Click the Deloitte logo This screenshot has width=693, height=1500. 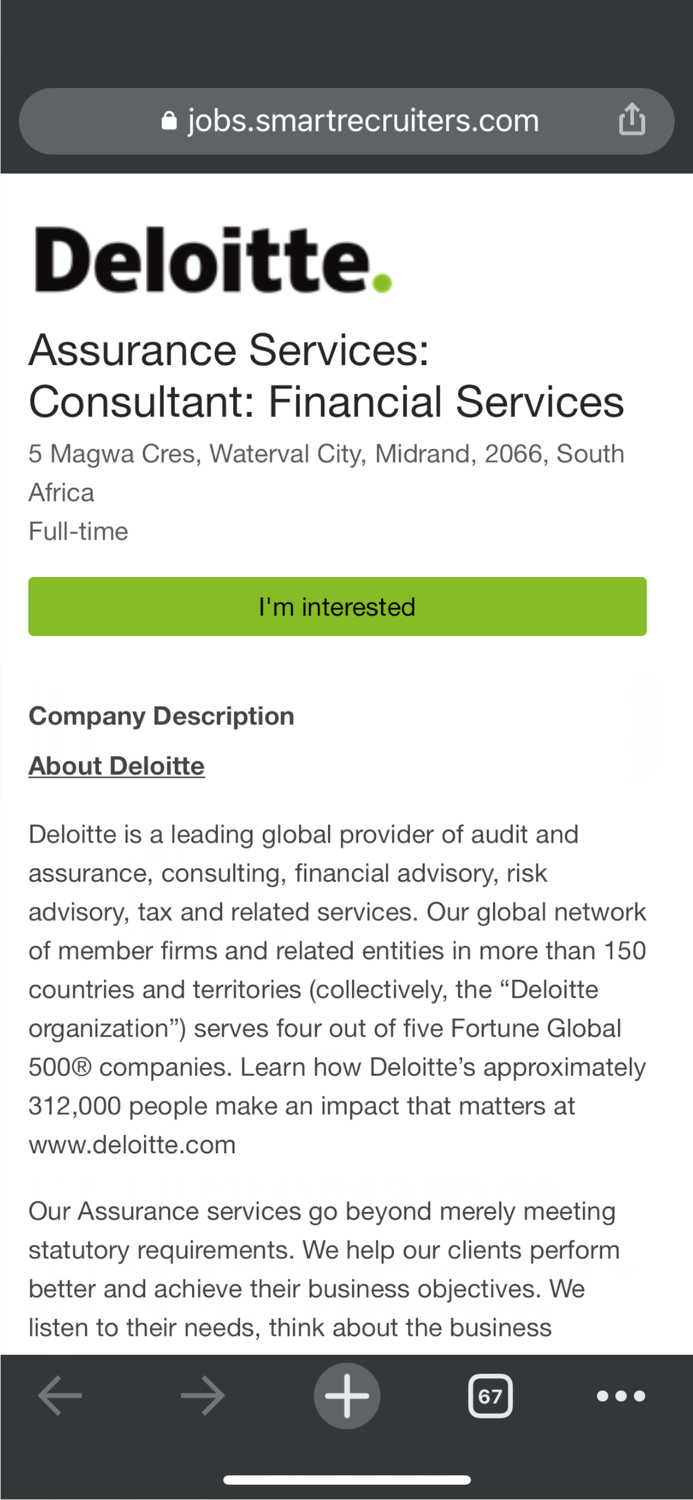tap(212, 259)
